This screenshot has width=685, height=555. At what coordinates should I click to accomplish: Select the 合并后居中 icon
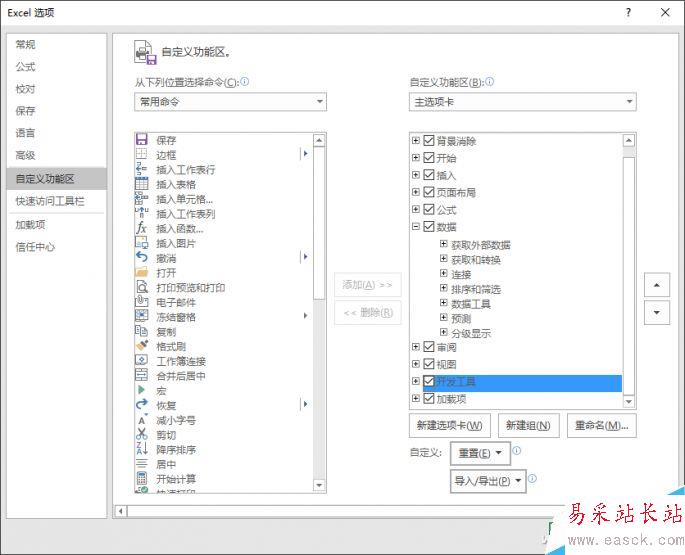tap(142, 375)
